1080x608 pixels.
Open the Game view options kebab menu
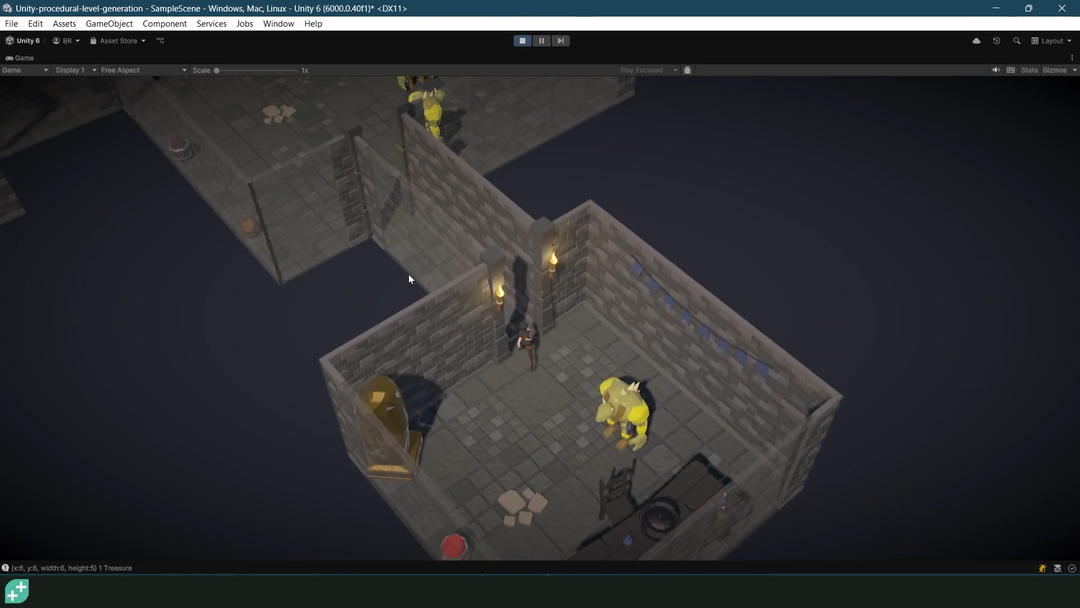[x=1071, y=57]
